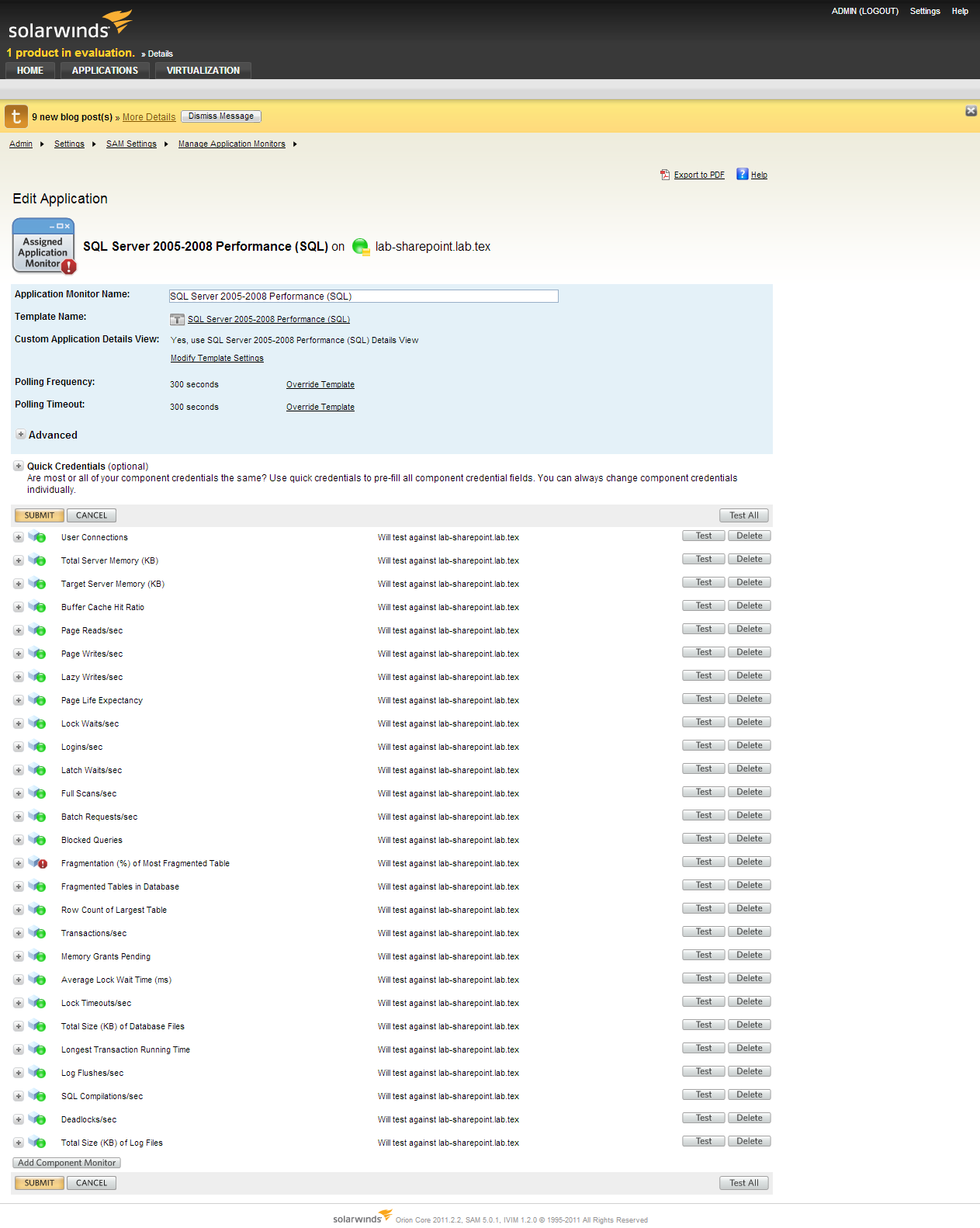This screenshot has width=980, height=1228.
Task: Open Modify Template Settings link
Action: click(217, 358)
